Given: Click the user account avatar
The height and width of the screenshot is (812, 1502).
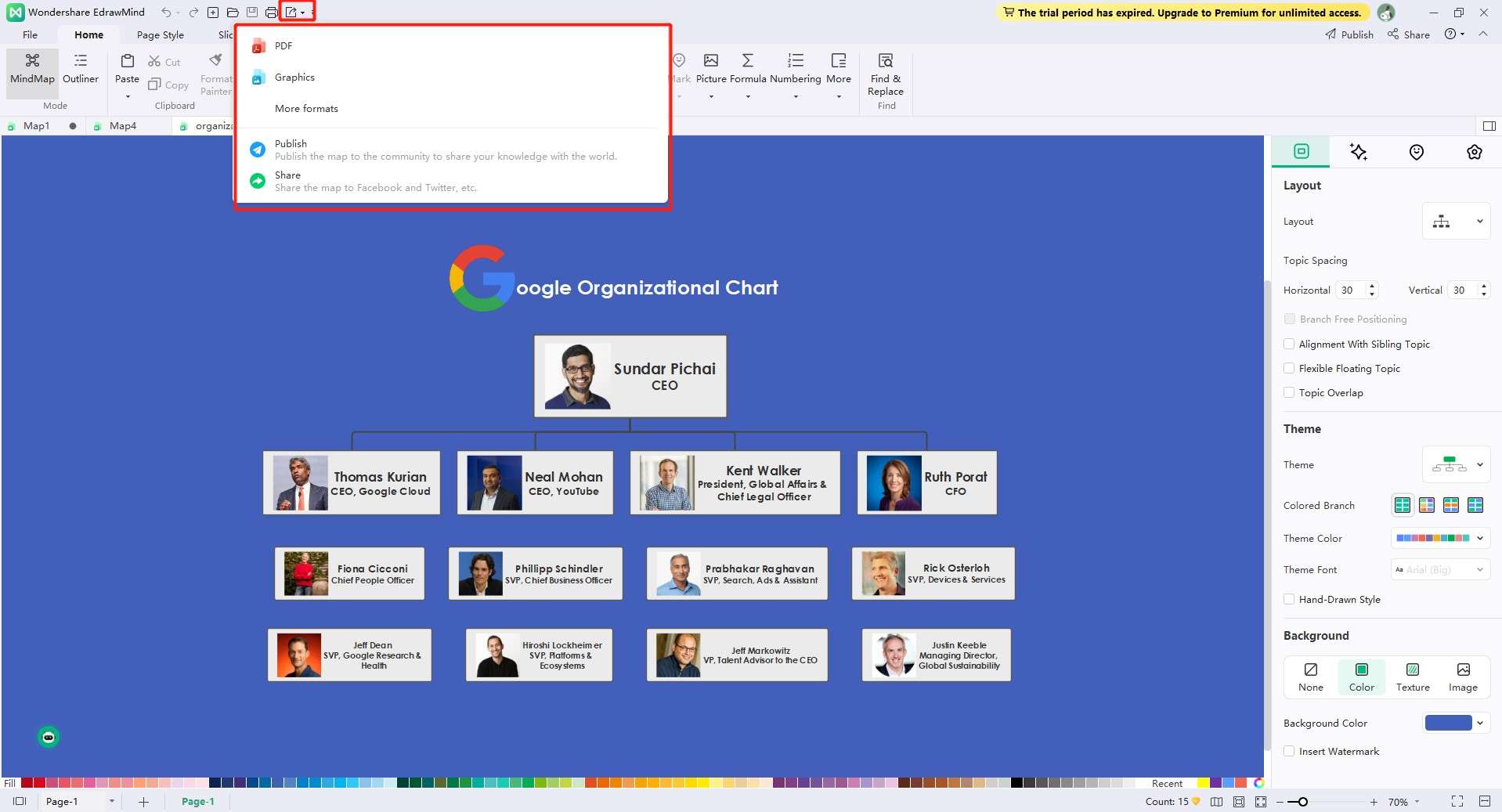Looking at the screenshot, I should [1386, 13].
